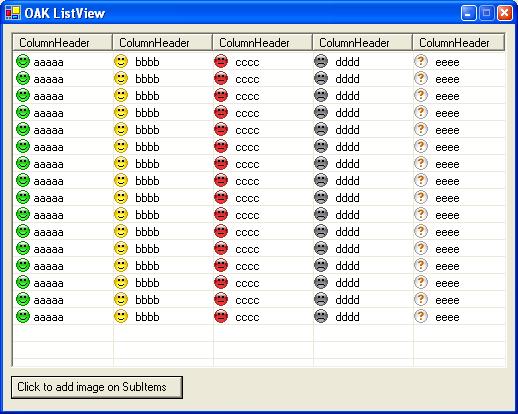Select the last row's eeee text

[x=447, y=317]
